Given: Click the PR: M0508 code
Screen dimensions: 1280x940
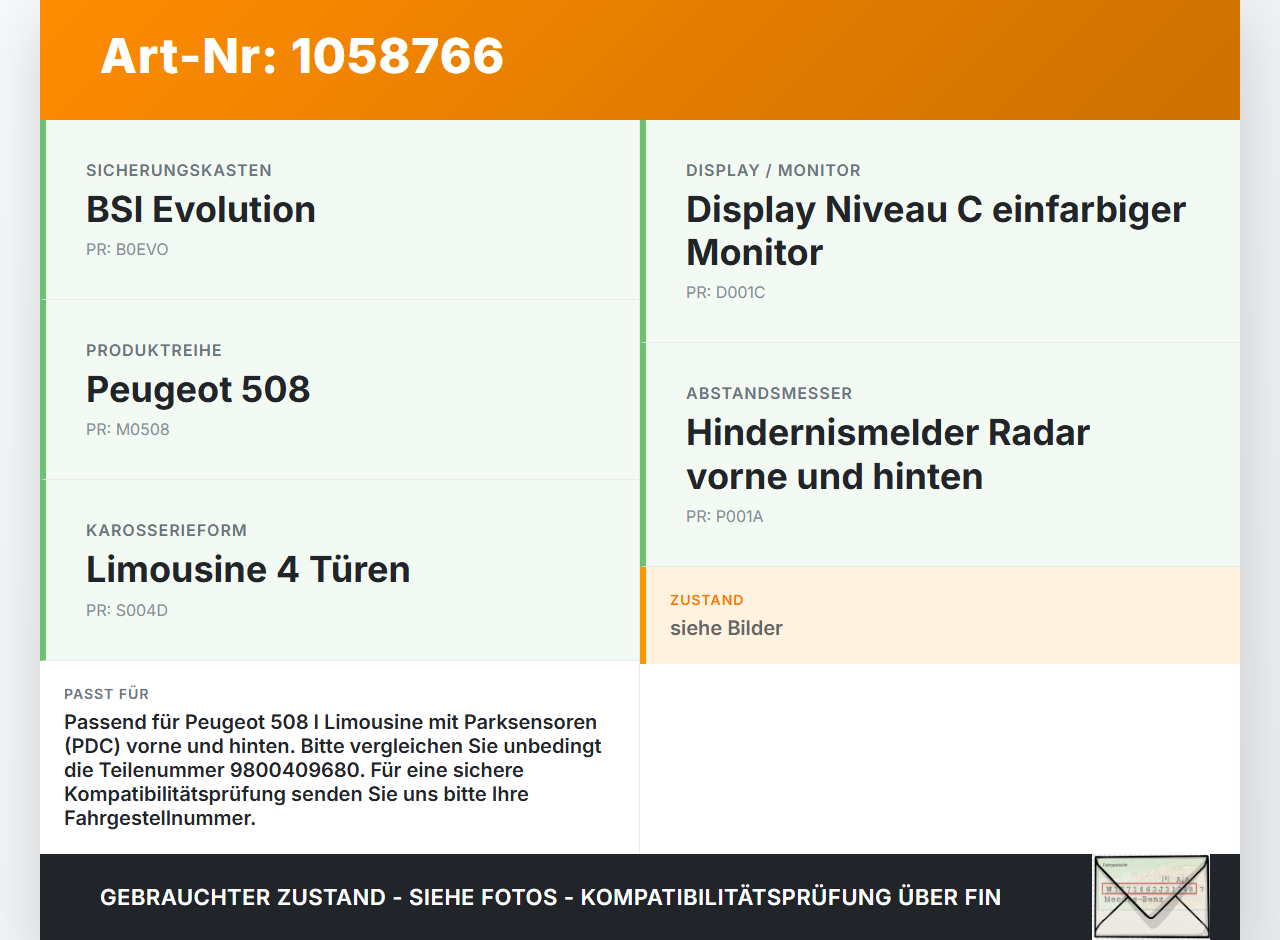Looking at the screenshot, I should [x=128, y=429].
